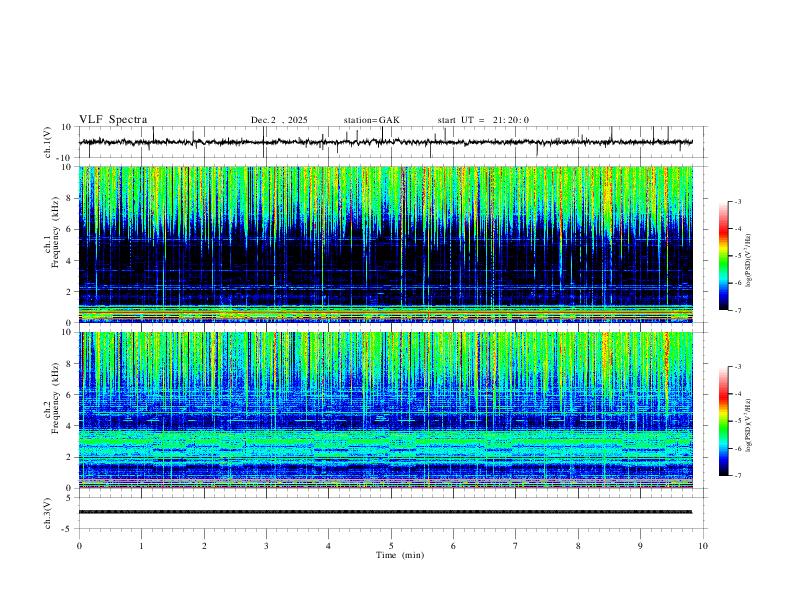Viewport: 792px width, 612px height.
Task: Select the "Dec.2 , 2025" date text
Action: pos(279,120)
